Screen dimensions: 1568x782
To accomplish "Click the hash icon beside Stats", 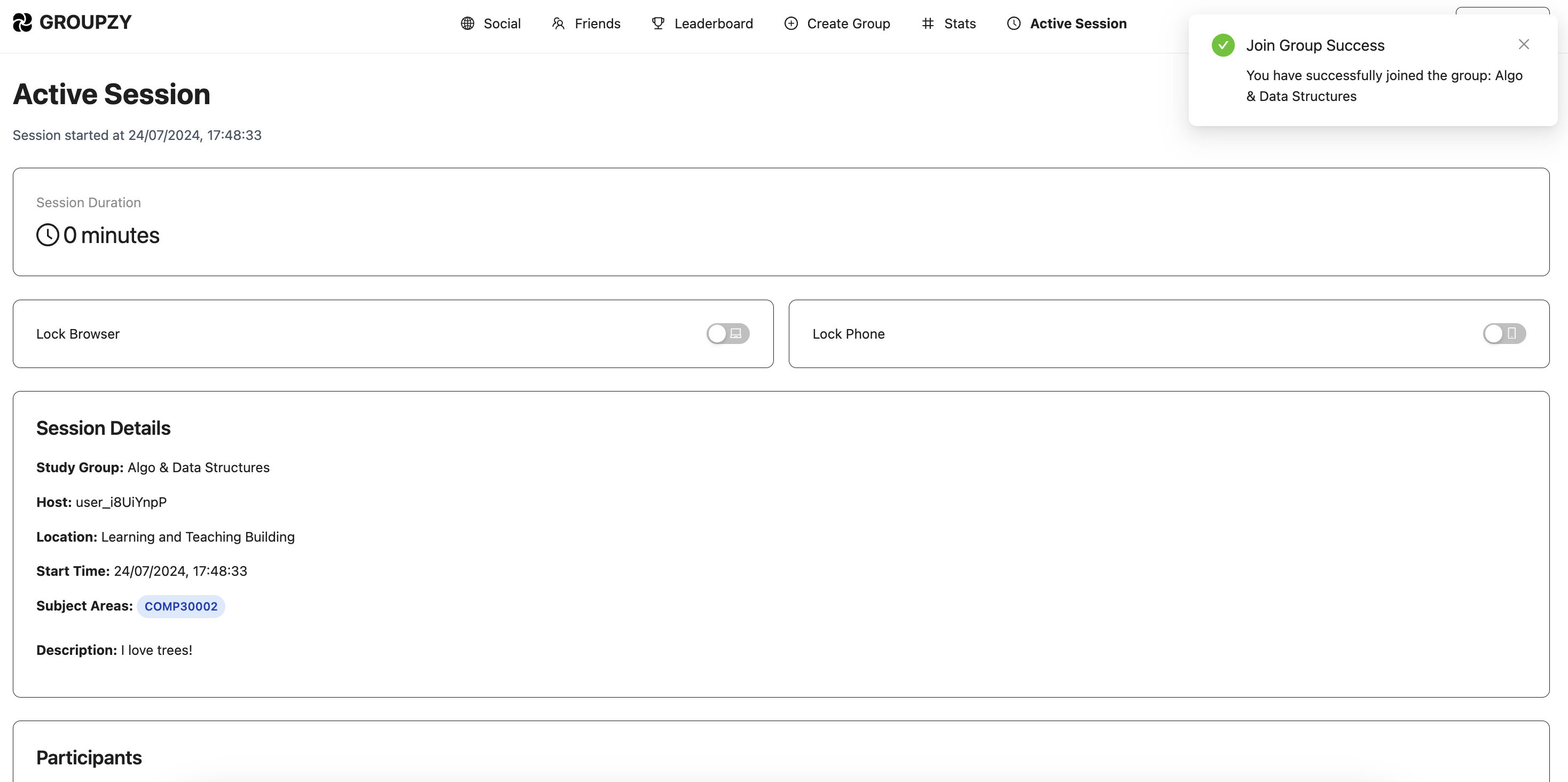I will [927, 24].
